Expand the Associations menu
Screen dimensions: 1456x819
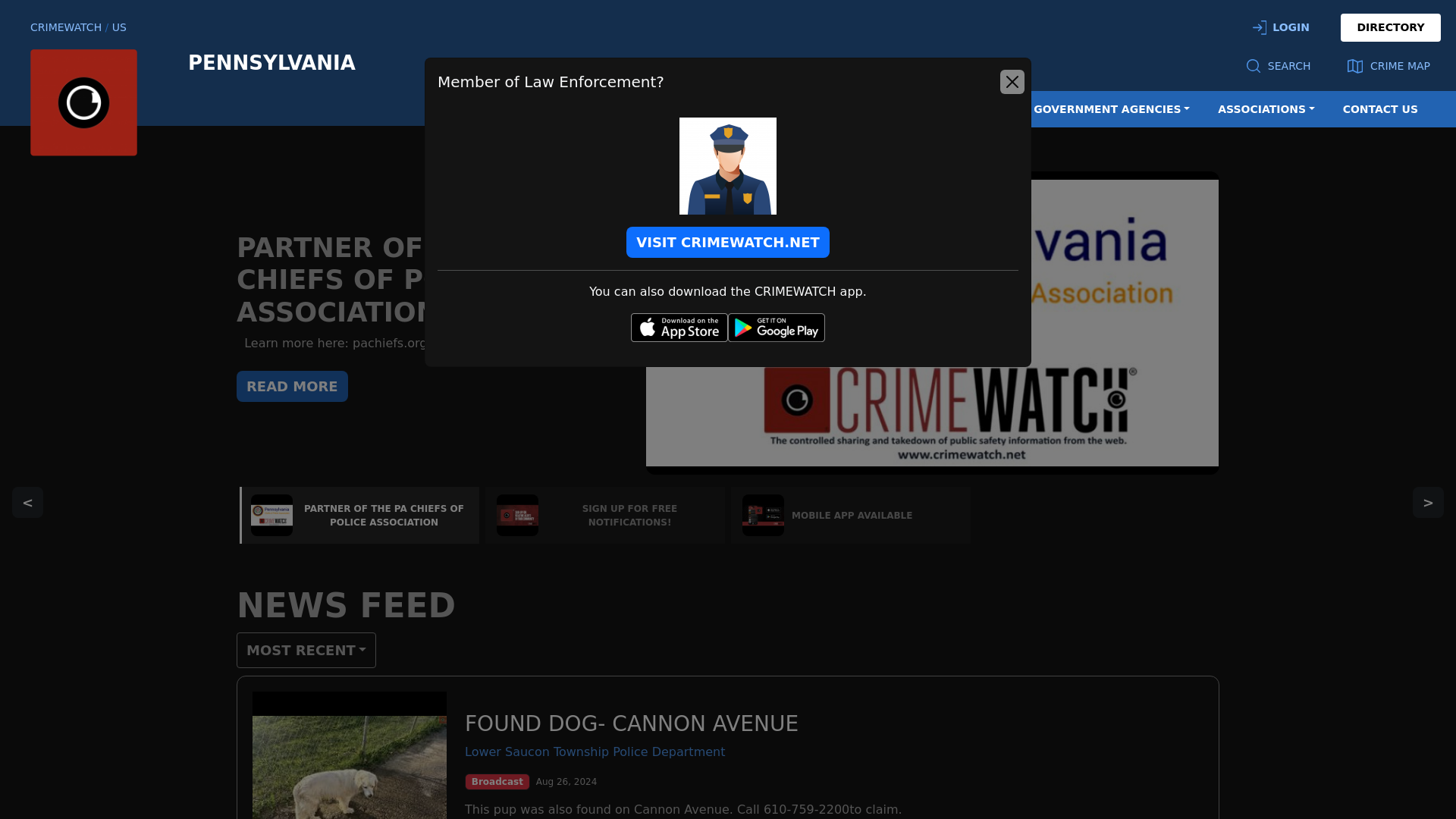(1266, 109)
